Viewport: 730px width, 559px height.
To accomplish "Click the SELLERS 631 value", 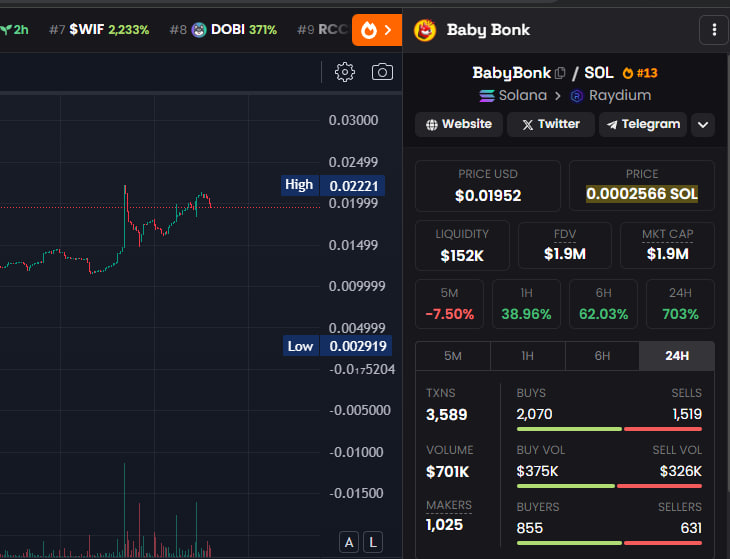I will (691, 528).
